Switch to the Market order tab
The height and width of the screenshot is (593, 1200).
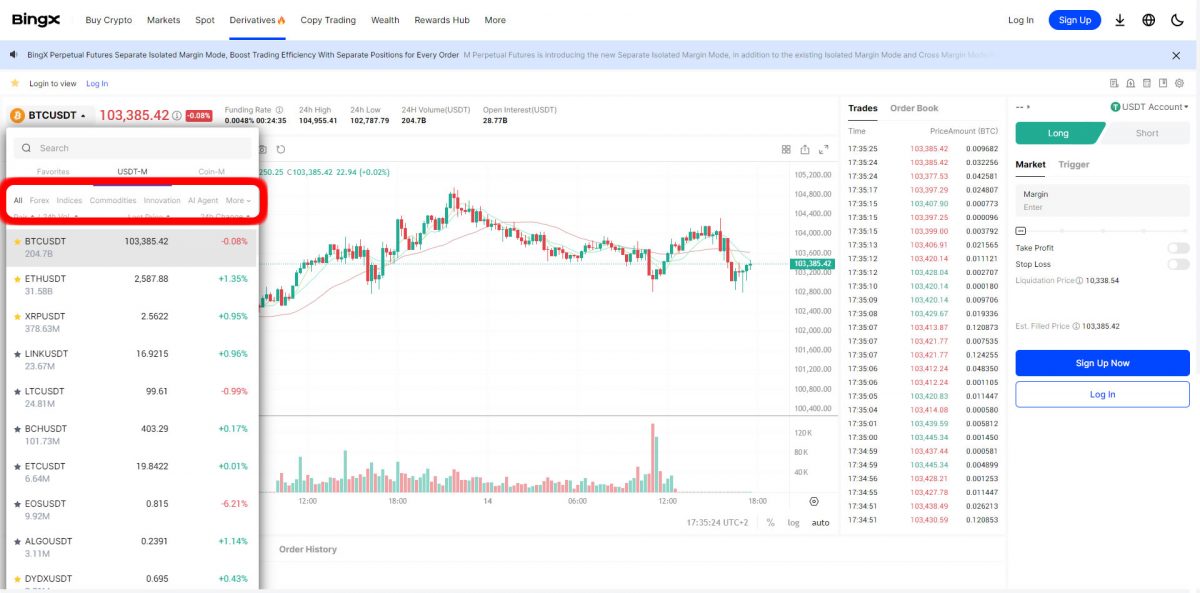coord(1030,164)
